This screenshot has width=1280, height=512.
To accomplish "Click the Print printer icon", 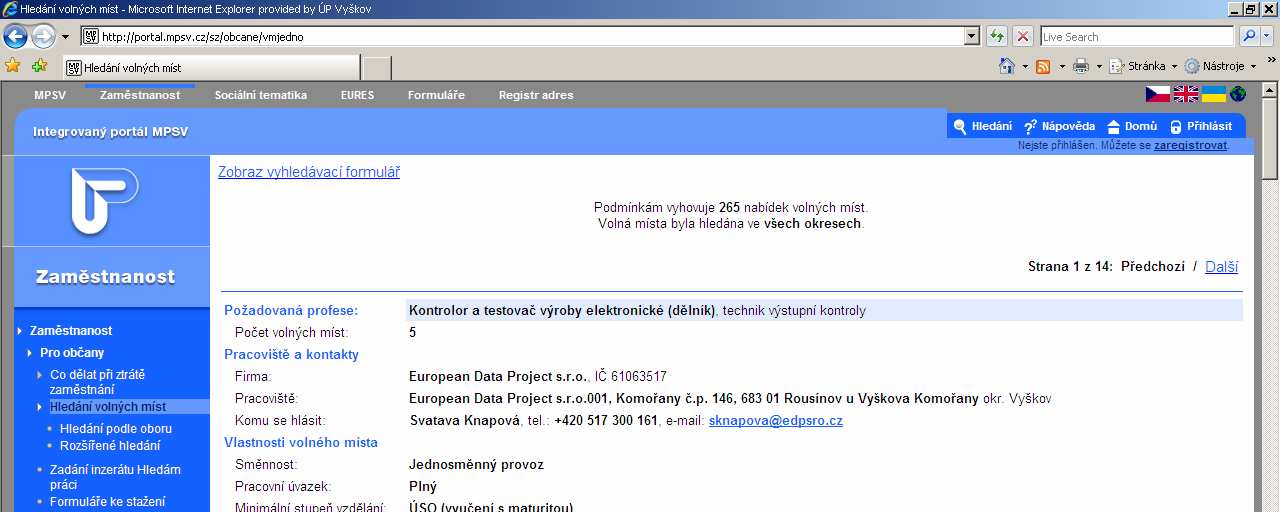I will (1081, 66).
